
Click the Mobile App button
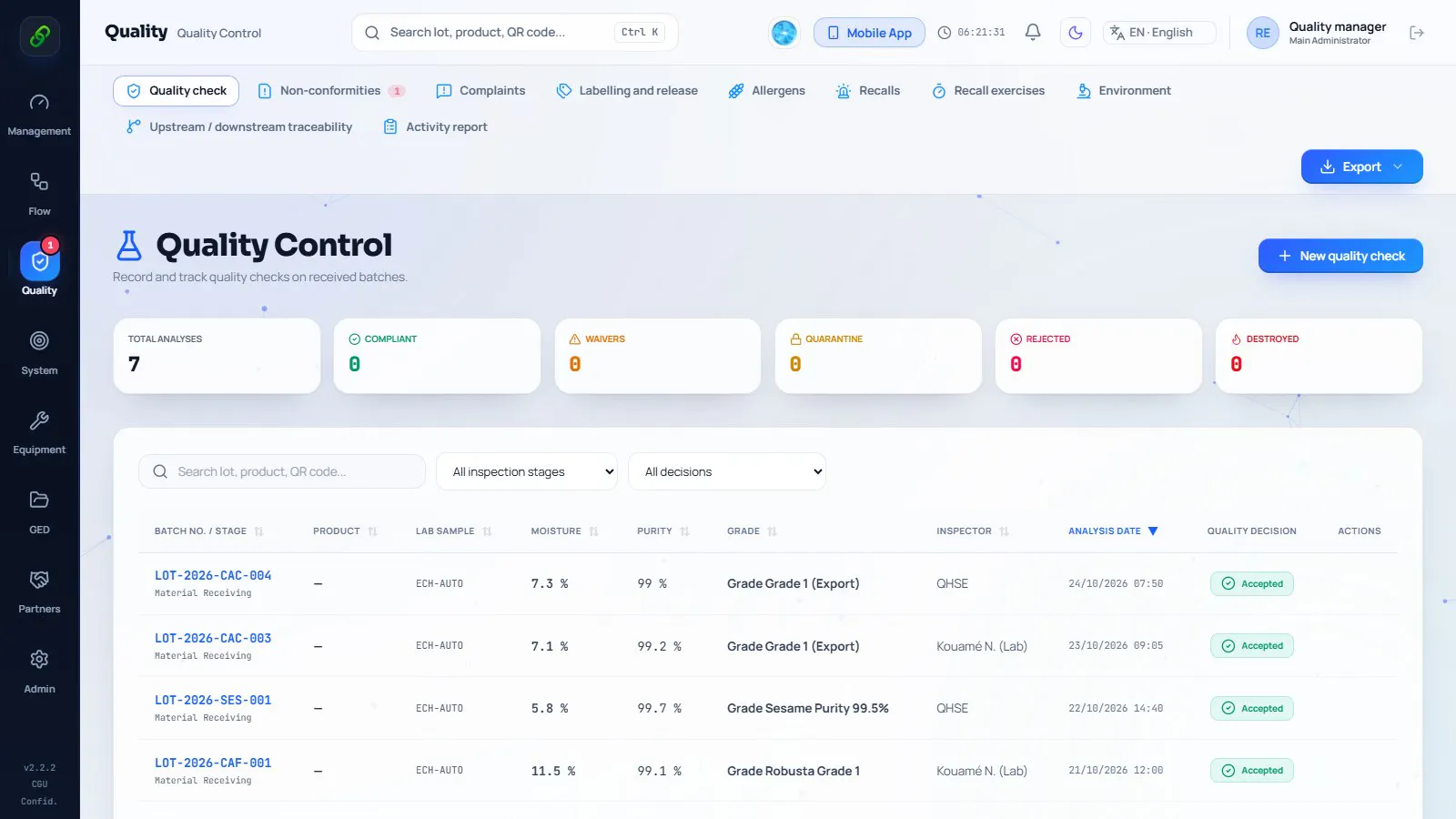click(869, 33)
